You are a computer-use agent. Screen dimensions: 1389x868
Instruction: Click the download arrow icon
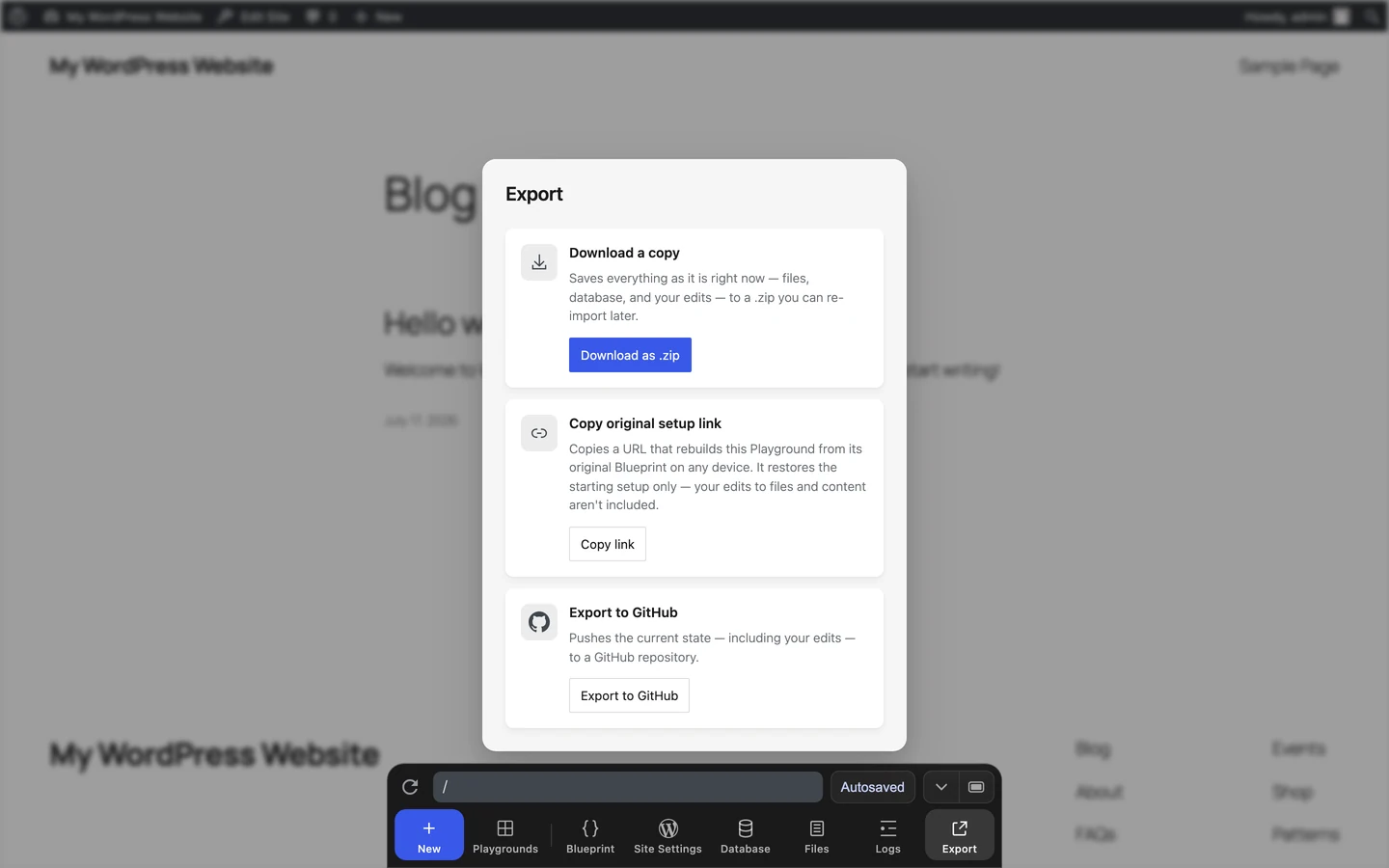point(539,262)
